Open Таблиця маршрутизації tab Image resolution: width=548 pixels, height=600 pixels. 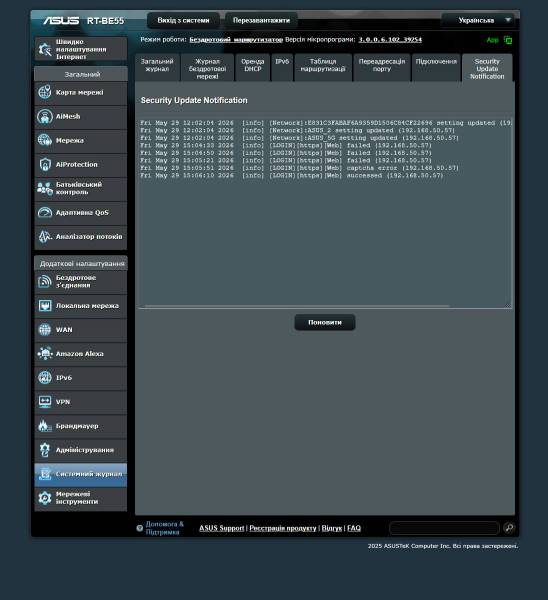pos(323,68)
